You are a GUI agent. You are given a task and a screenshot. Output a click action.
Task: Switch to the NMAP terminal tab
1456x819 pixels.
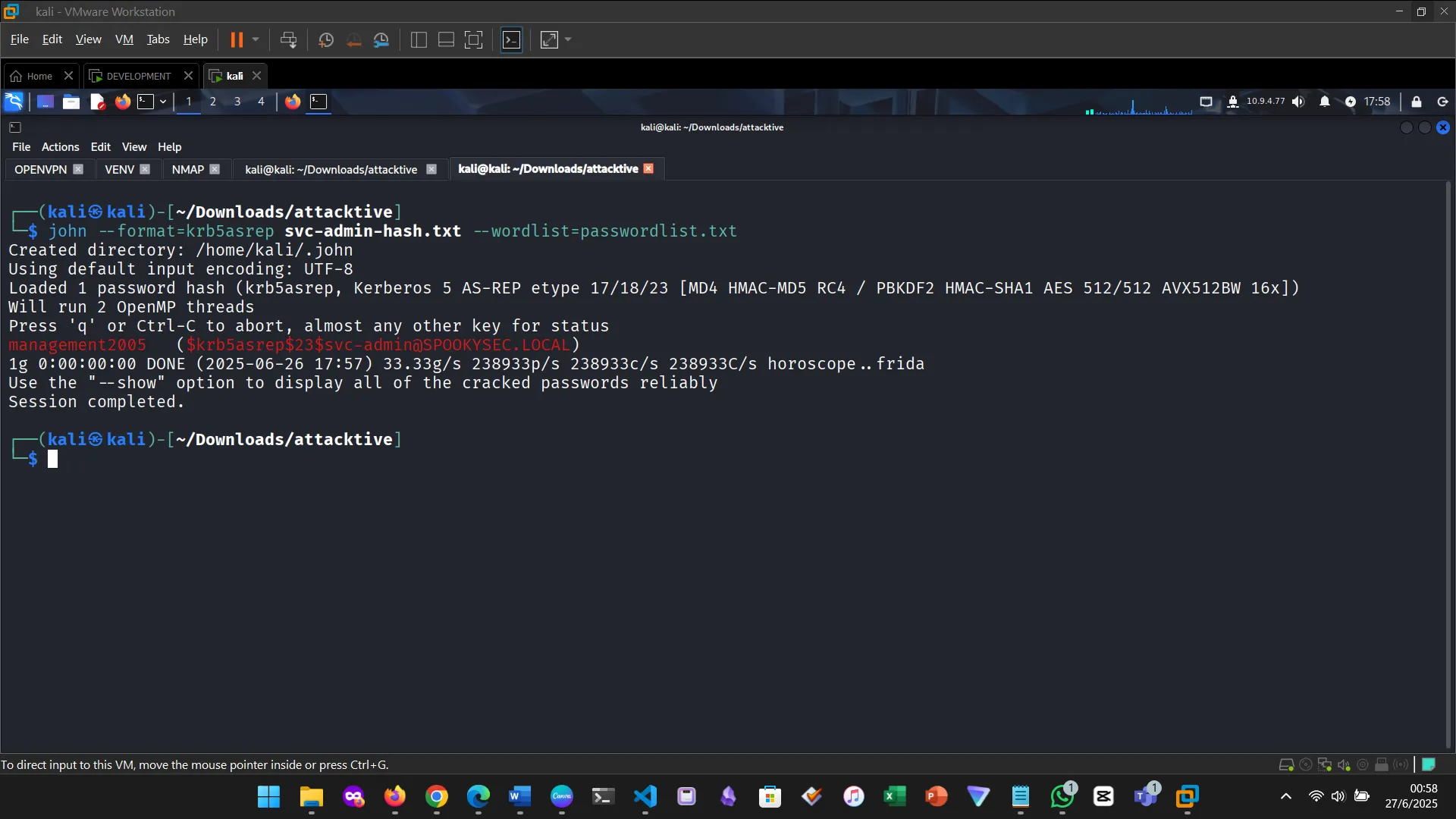coord(187,169)
